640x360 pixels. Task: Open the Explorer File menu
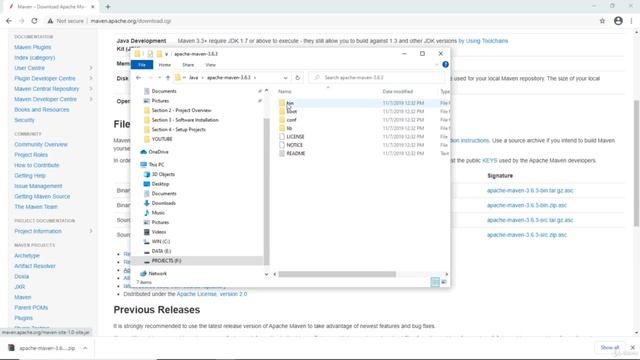tap(142, 65)
